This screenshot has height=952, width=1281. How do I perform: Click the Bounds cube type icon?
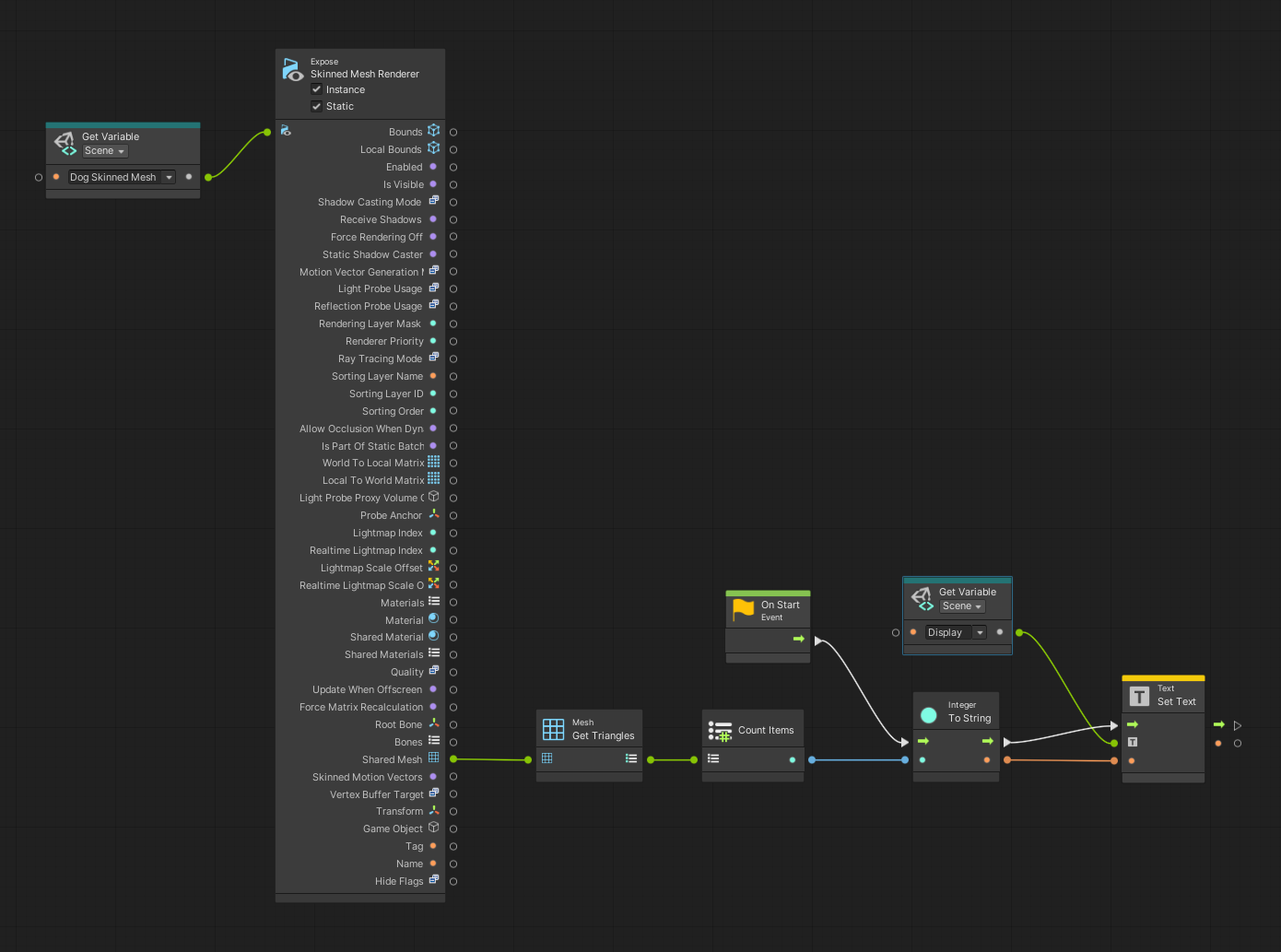[433, 131]
